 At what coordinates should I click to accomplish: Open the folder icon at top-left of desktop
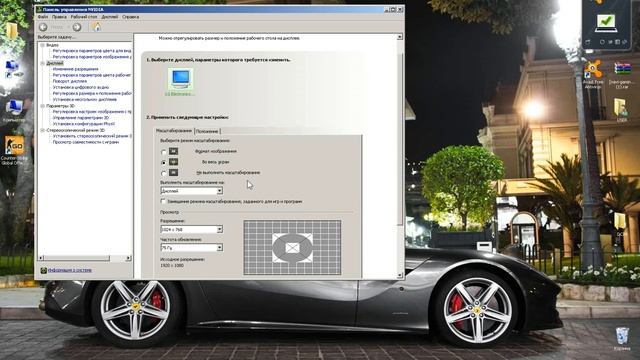pyautogui.click(x=11, y=31)
